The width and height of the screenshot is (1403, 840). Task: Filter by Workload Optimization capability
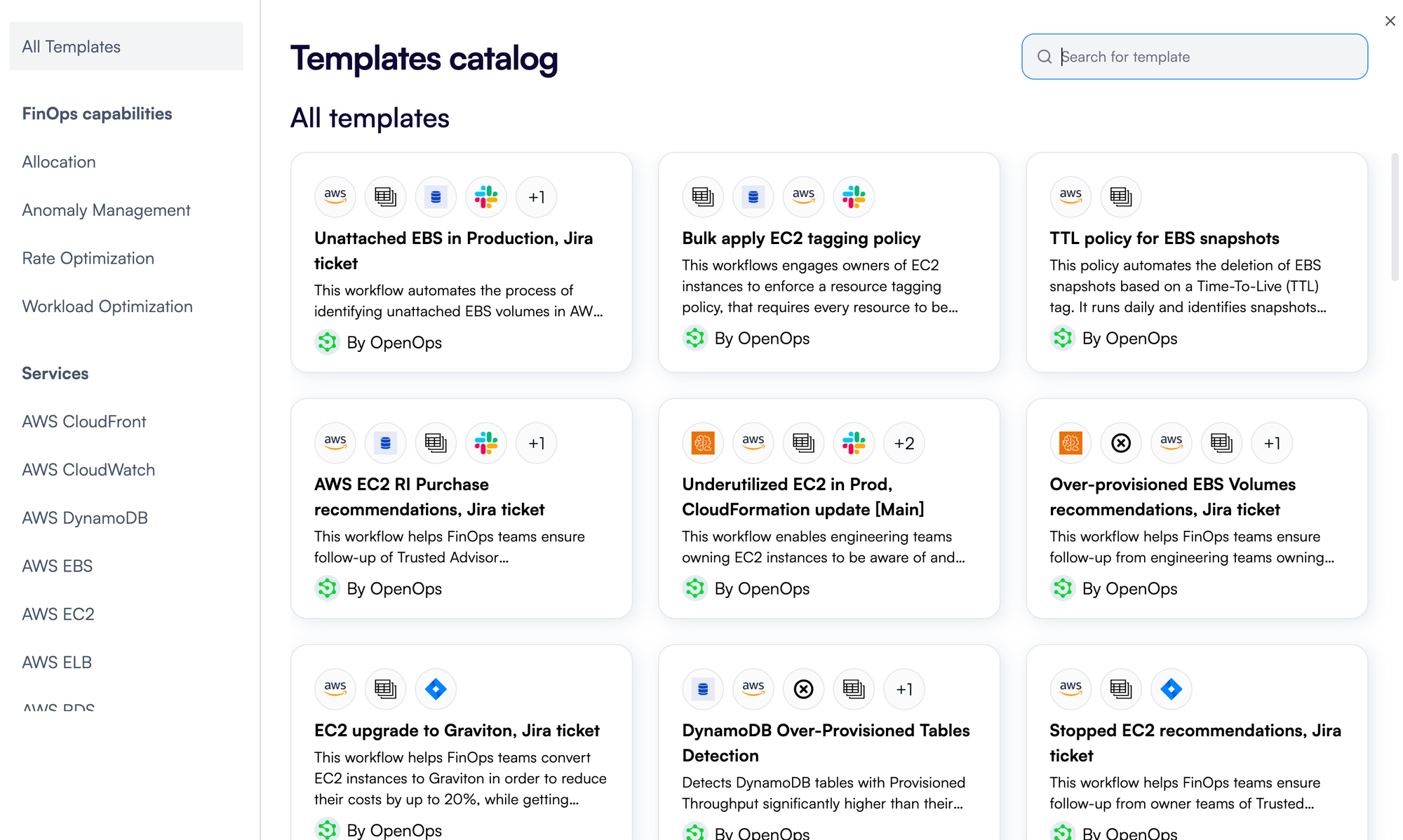[107, 306]
